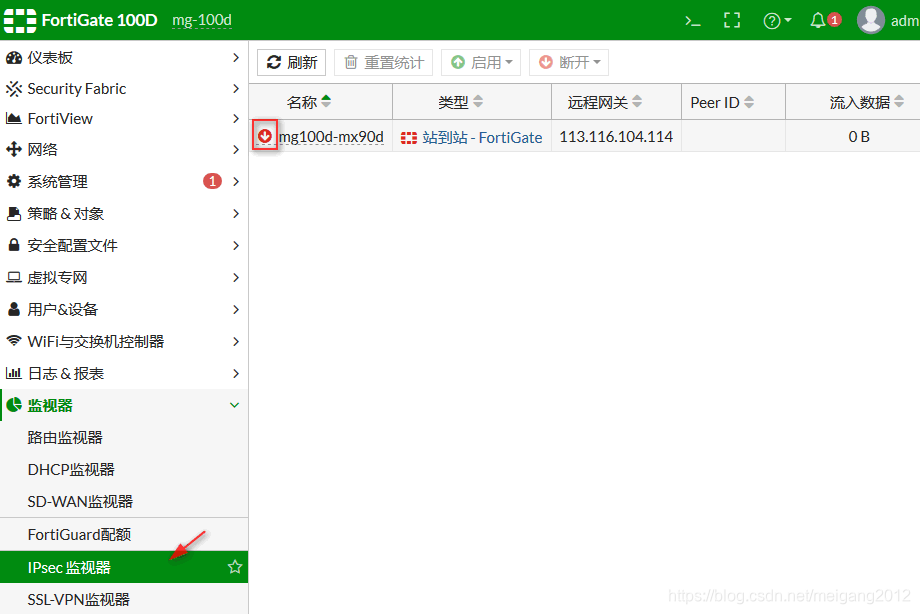
Task: Open 策略 & 对象 menu
Action: pyautogui.click(x=124, y=214)
